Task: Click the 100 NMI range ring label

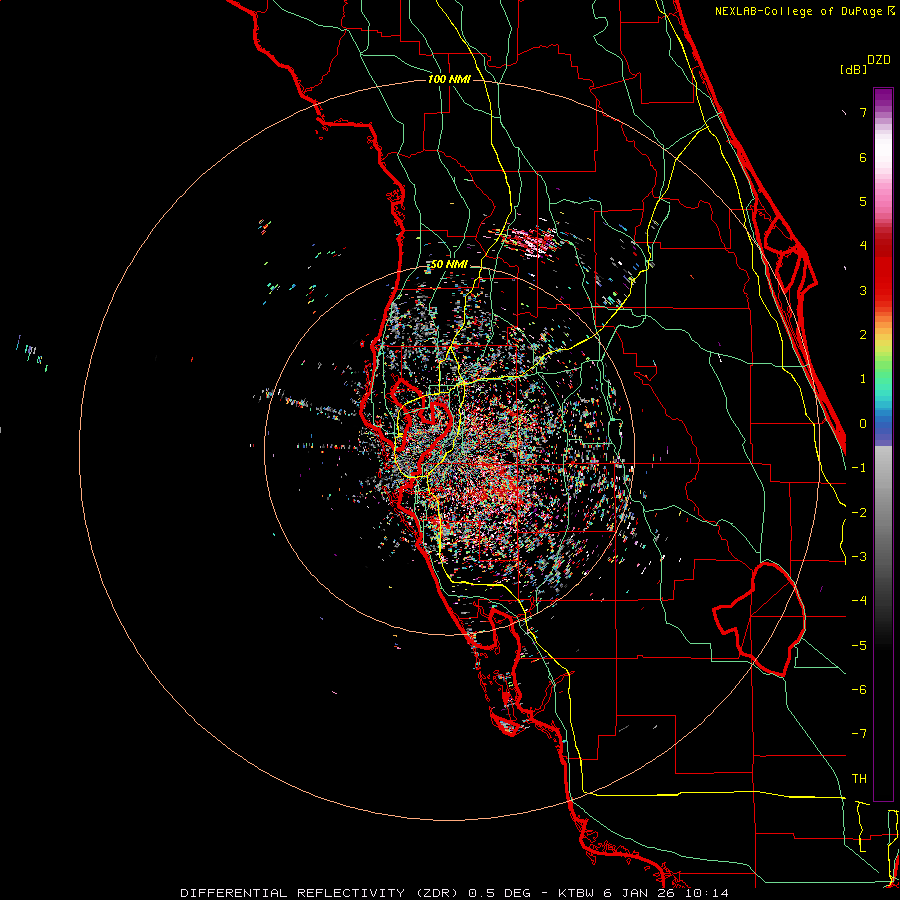Action: [449, 79]
